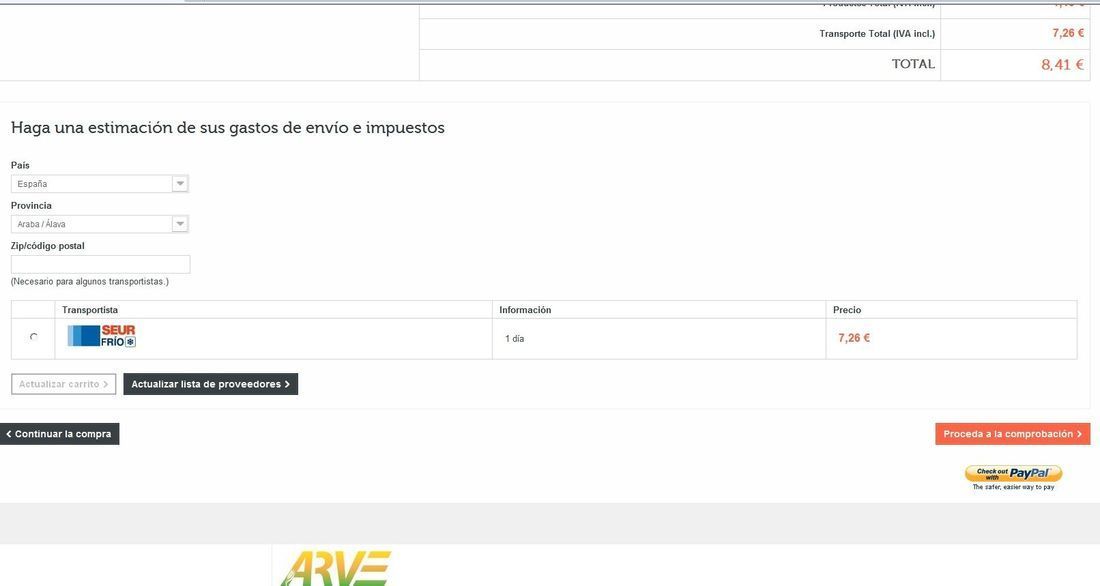Click the 'Necesario para algunos transportistas' note
The width and height of the screenshot is (1100, 586).
point(90,281)
